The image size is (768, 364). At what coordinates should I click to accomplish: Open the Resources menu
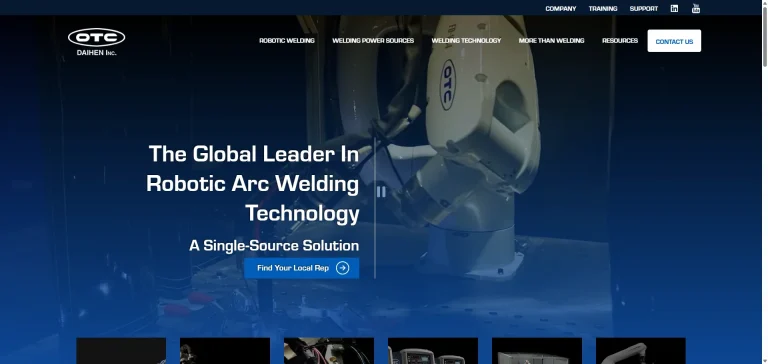620,41
